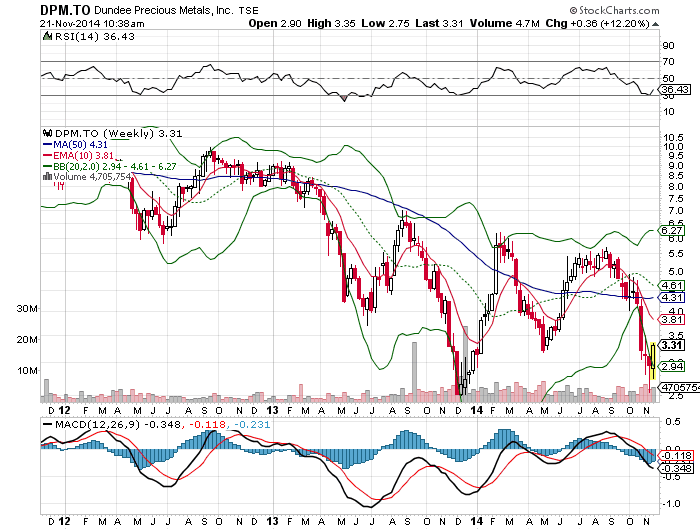Click the yellow-highlighted latest weekly candle

click(653, 361)
